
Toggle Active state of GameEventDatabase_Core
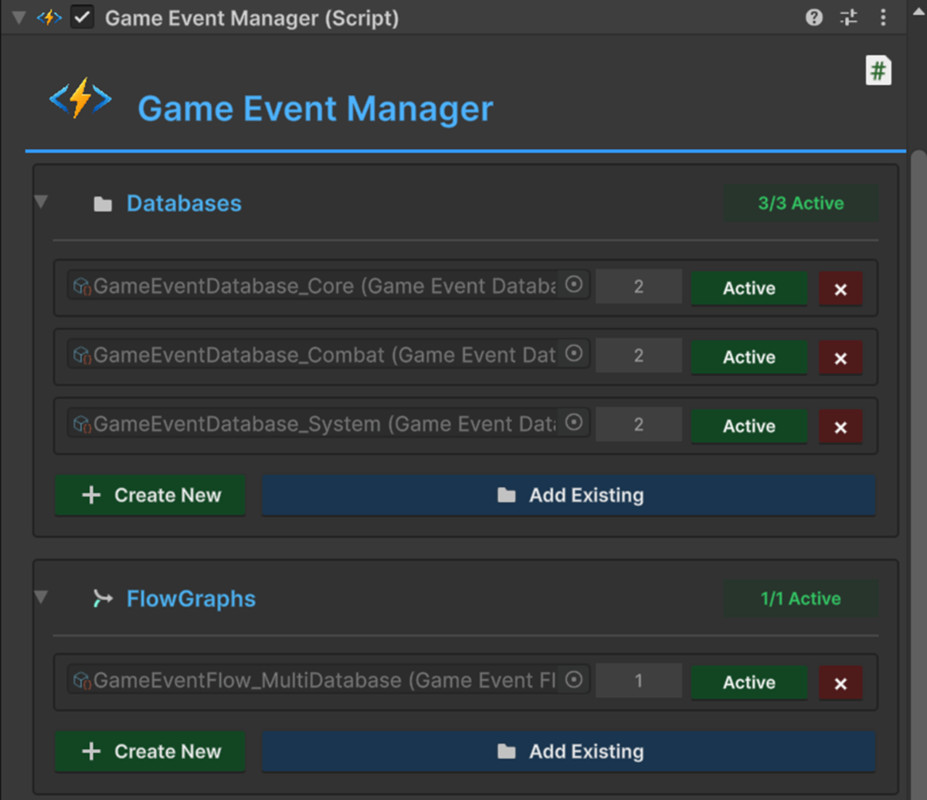coord(748,288)
